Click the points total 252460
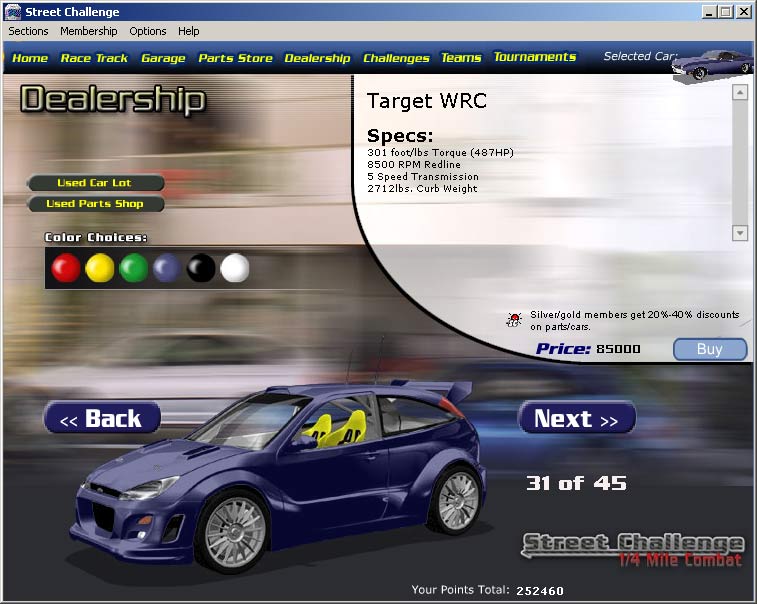This screenshot has width=757, height=604. point(540,591)
